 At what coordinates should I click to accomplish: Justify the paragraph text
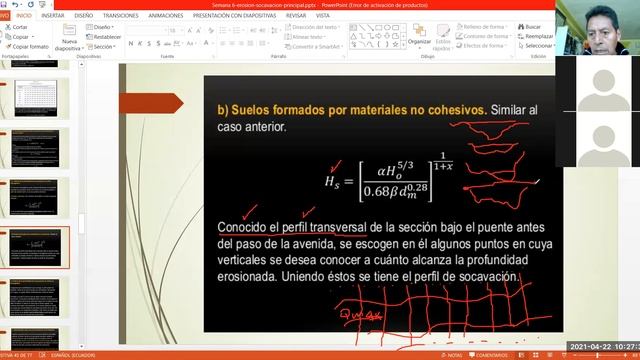(x=251, y=43)
